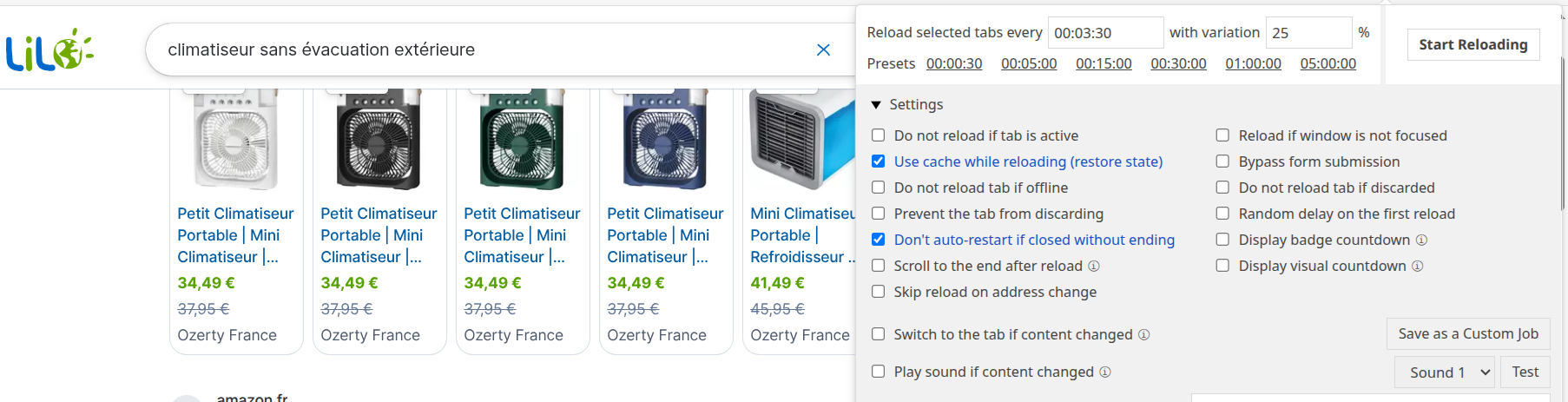Click Start Reloading button

1473,44
